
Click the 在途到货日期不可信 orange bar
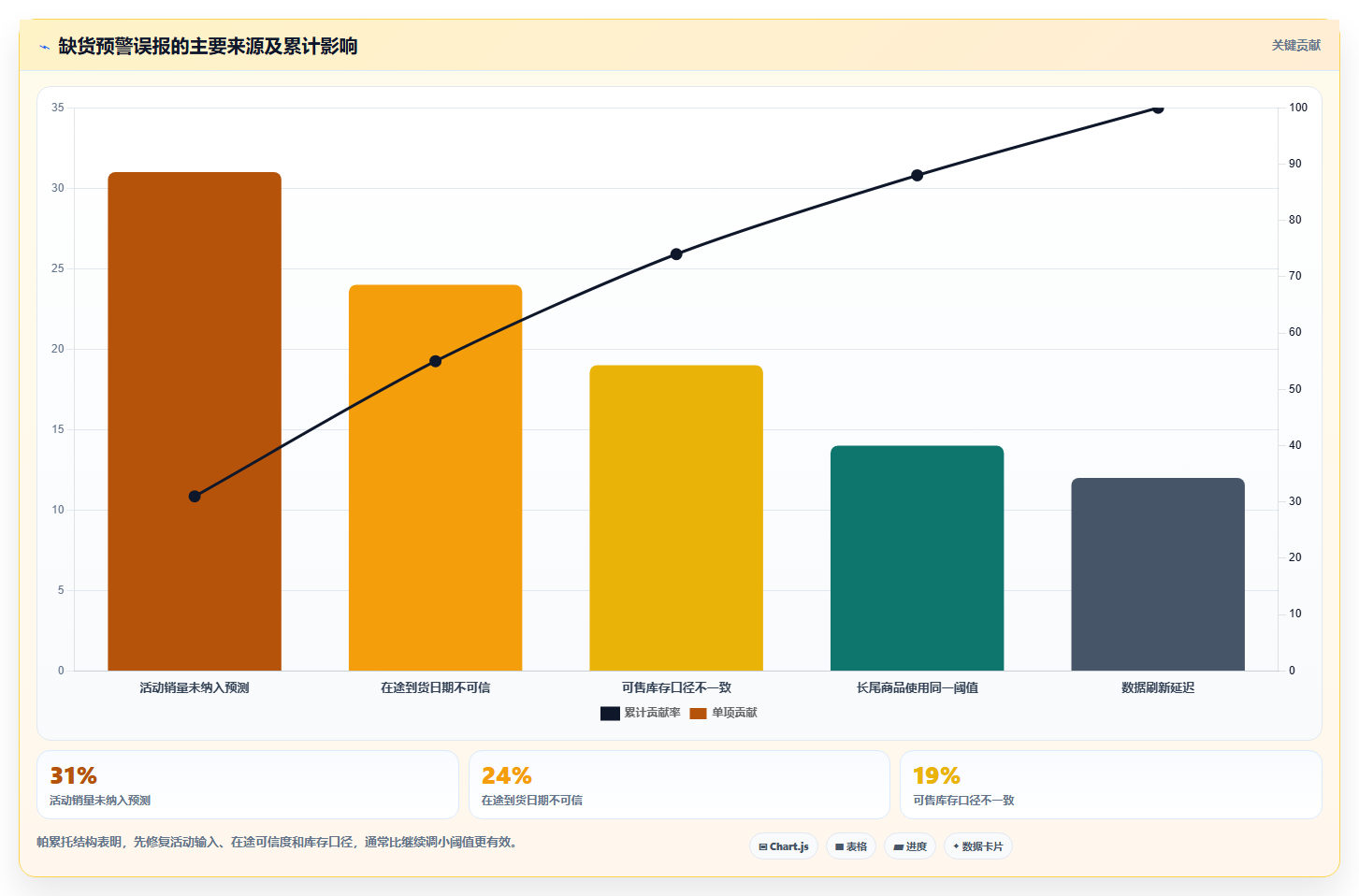pyautogui.click(x=435, y=477)
